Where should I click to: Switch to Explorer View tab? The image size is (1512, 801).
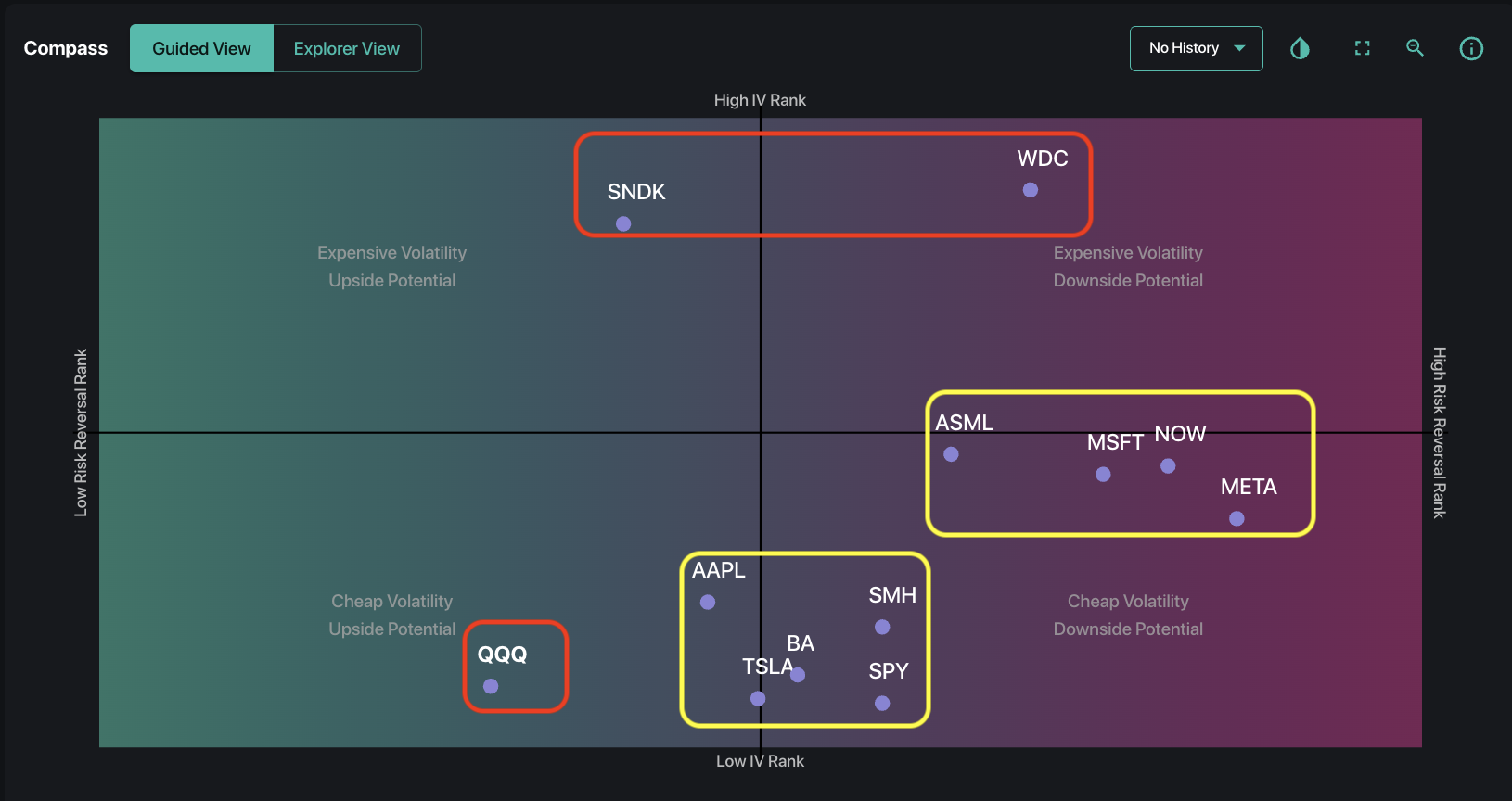[x=347, y=48]
